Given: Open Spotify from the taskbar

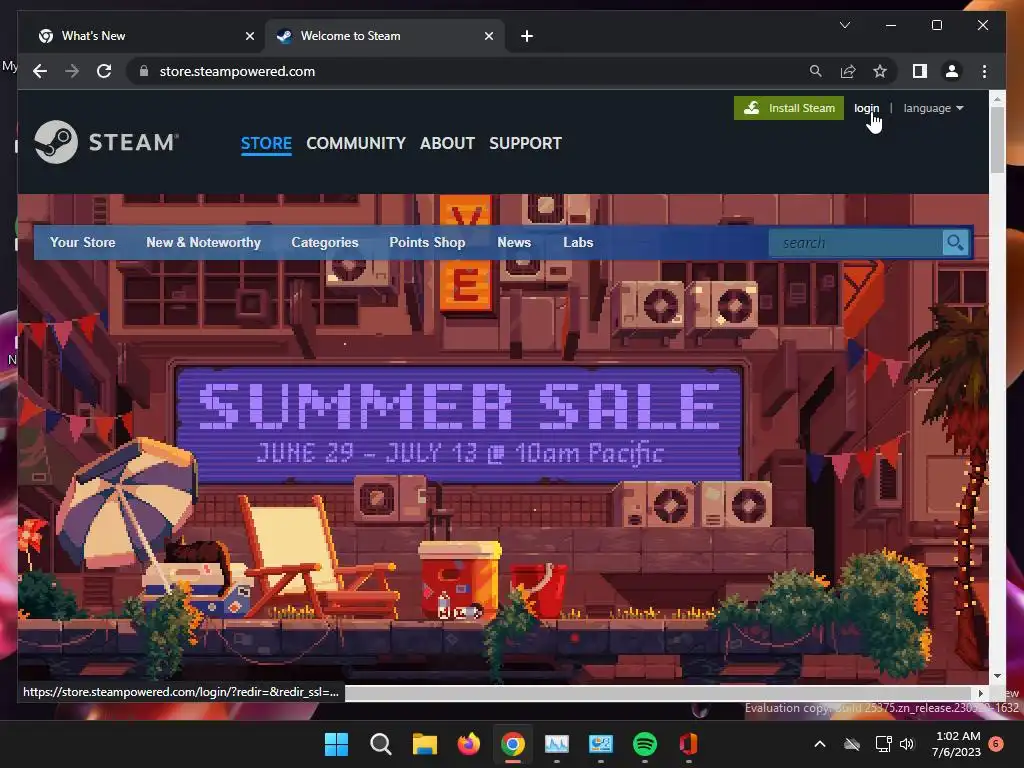Looking at the screenshot, I should coord(645,744).
